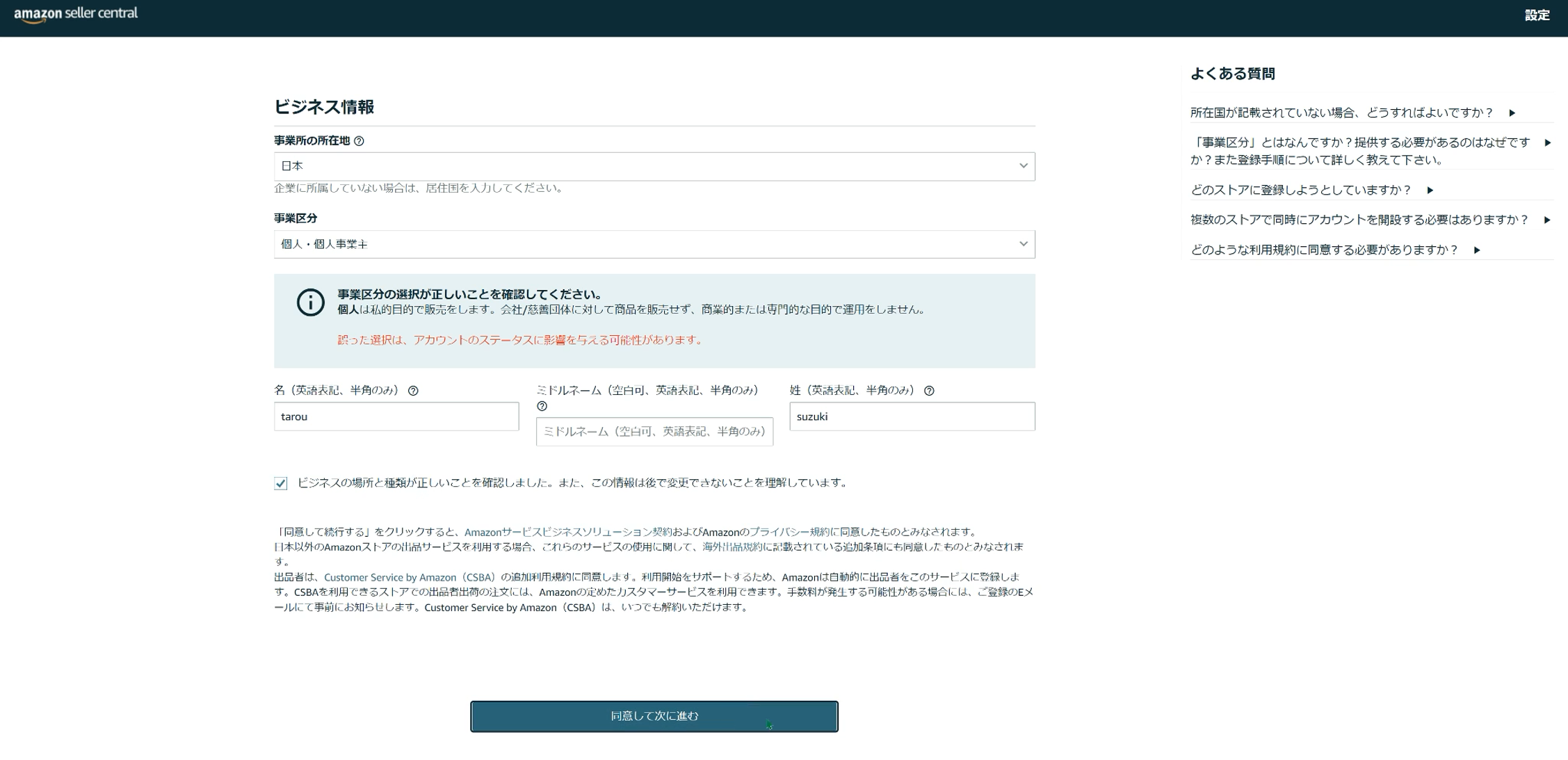Expand FAQ 複数のストアで同時にアカウント
The height and width of the screenshot is (760, 1568).
click(x=1370, y=220)
